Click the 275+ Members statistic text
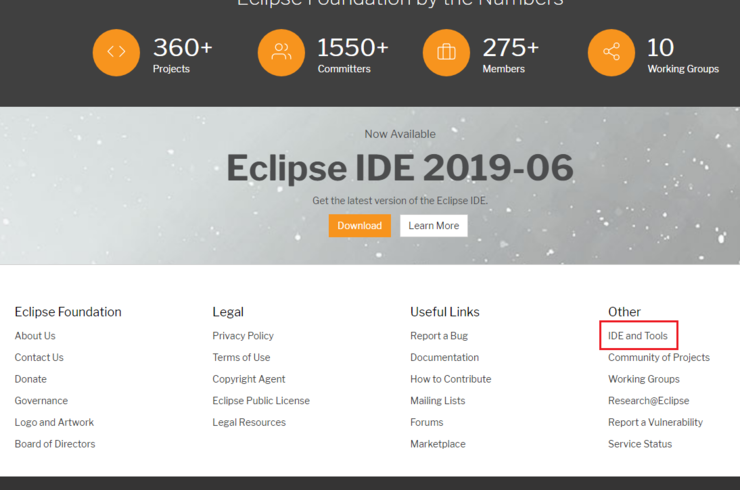This screenshot has height=490, width=740. coord(511,55)
